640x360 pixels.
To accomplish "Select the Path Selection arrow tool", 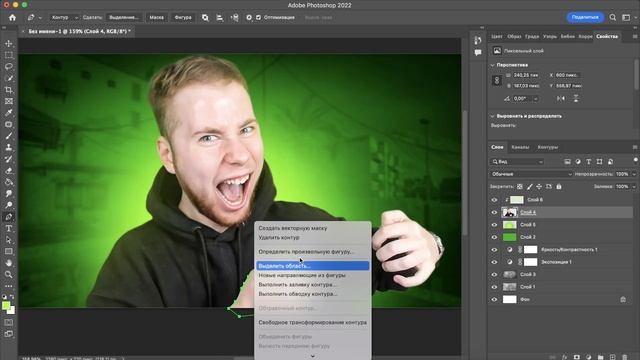I will pyautogui.click(x=9, y=240).
